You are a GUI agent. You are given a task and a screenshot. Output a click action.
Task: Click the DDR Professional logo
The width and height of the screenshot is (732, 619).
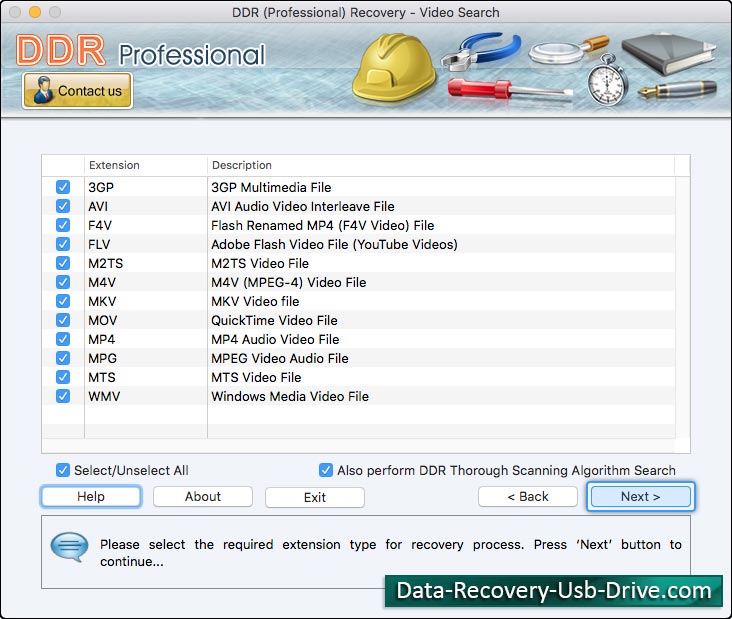coord(141,51)
